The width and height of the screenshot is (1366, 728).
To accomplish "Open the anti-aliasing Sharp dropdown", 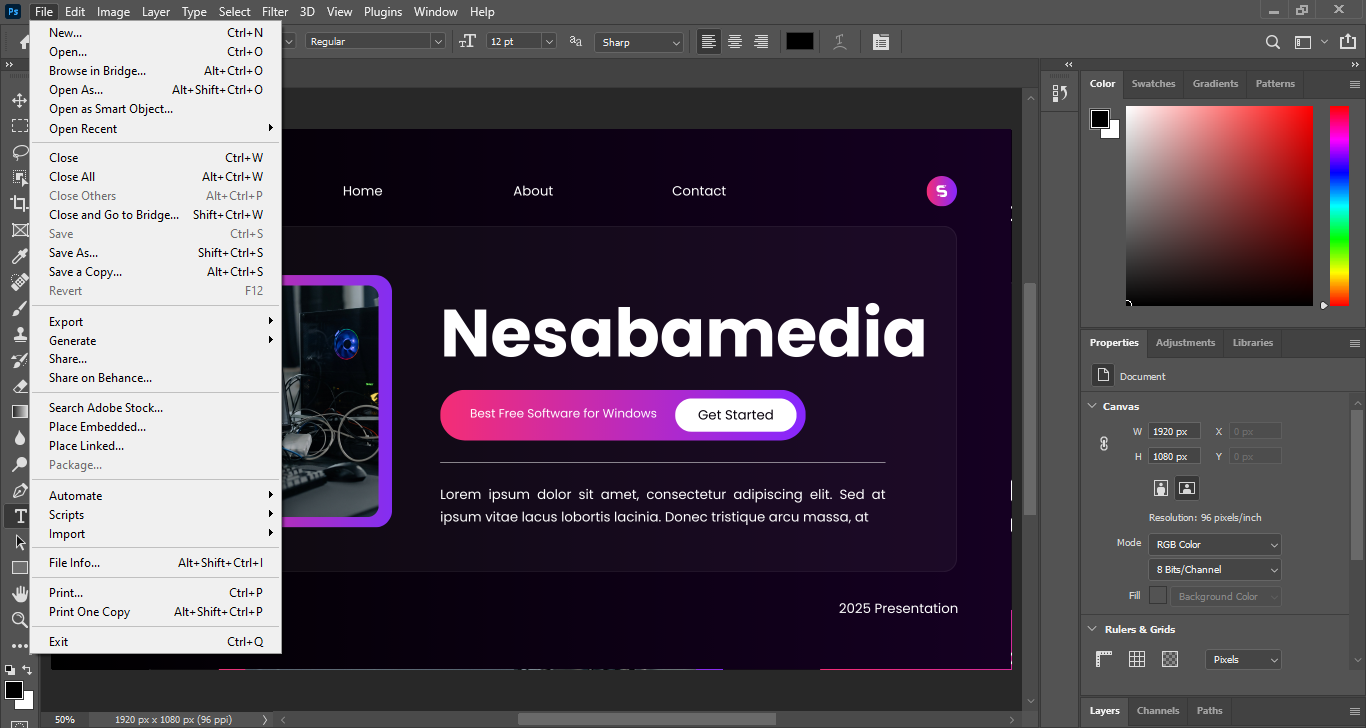I will [639, 42].
